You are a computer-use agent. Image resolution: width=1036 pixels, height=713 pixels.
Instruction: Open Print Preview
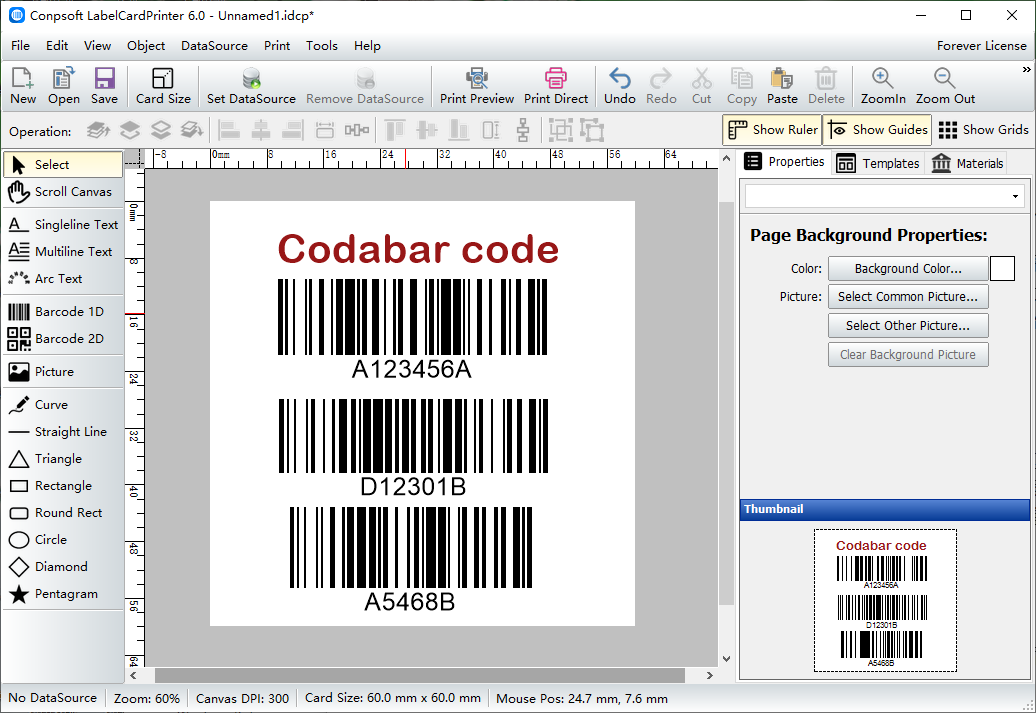pos(477,86)
